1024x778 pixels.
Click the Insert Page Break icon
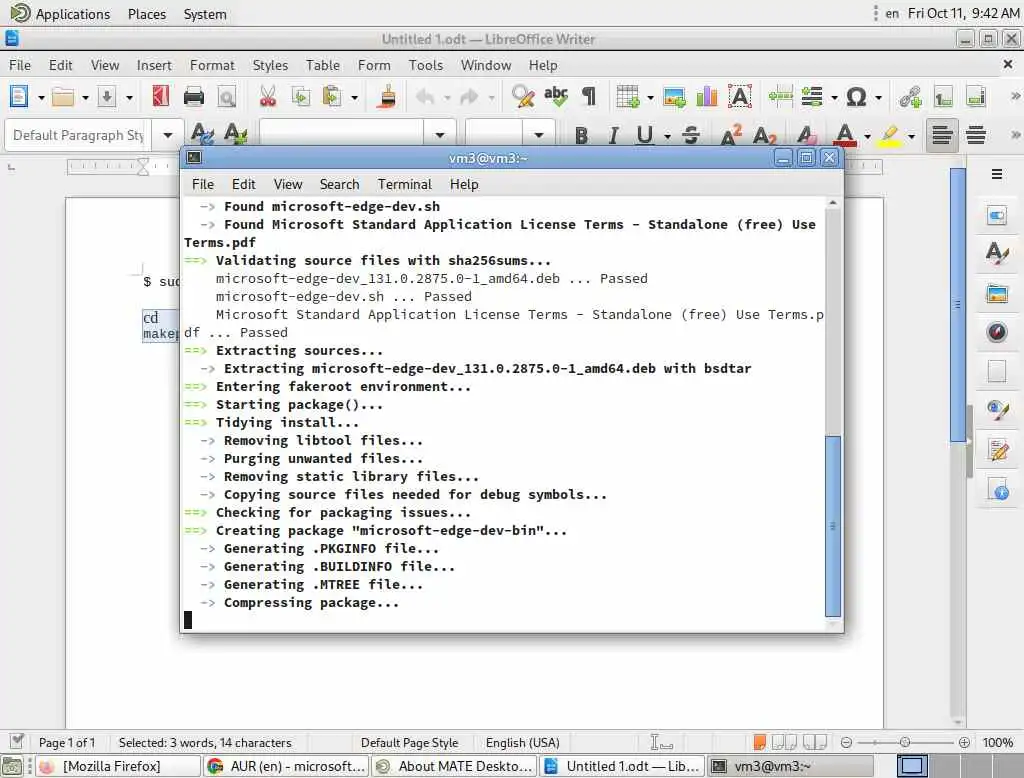tap(780, 97)
